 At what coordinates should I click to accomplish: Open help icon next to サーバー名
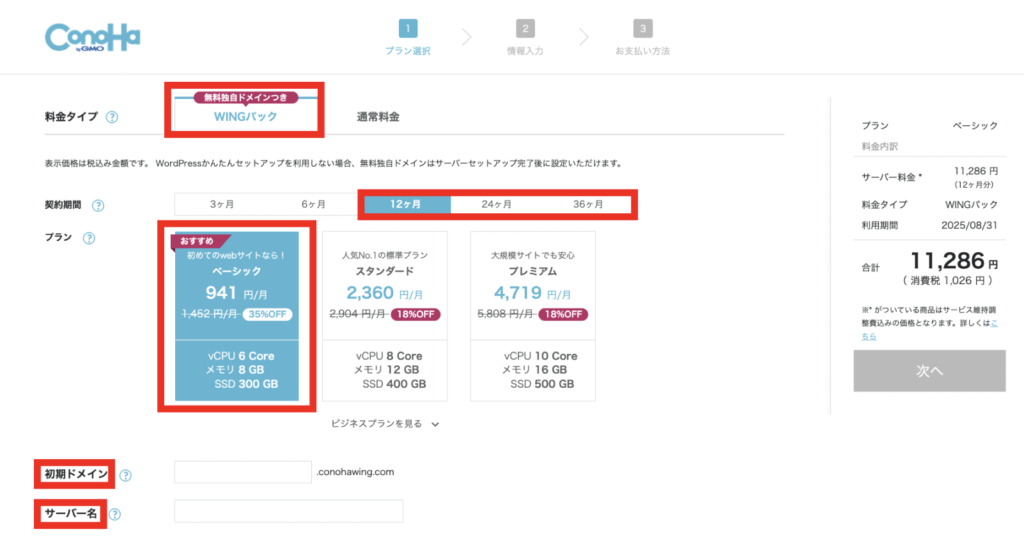(115, 515)
